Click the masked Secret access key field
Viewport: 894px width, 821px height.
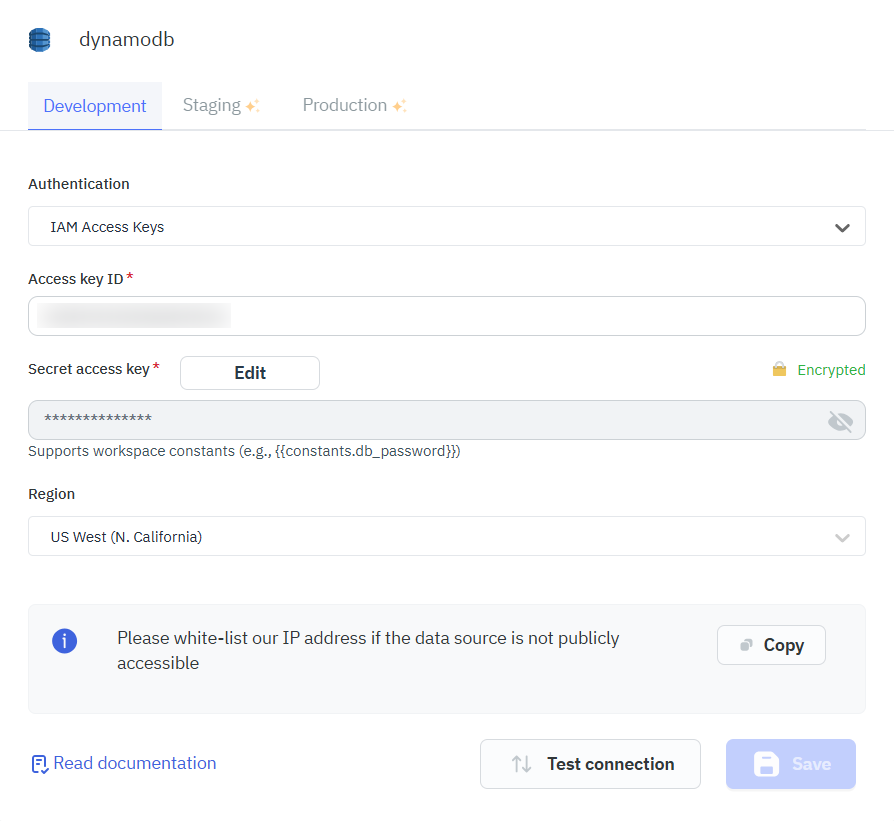(x=447, y=420)
